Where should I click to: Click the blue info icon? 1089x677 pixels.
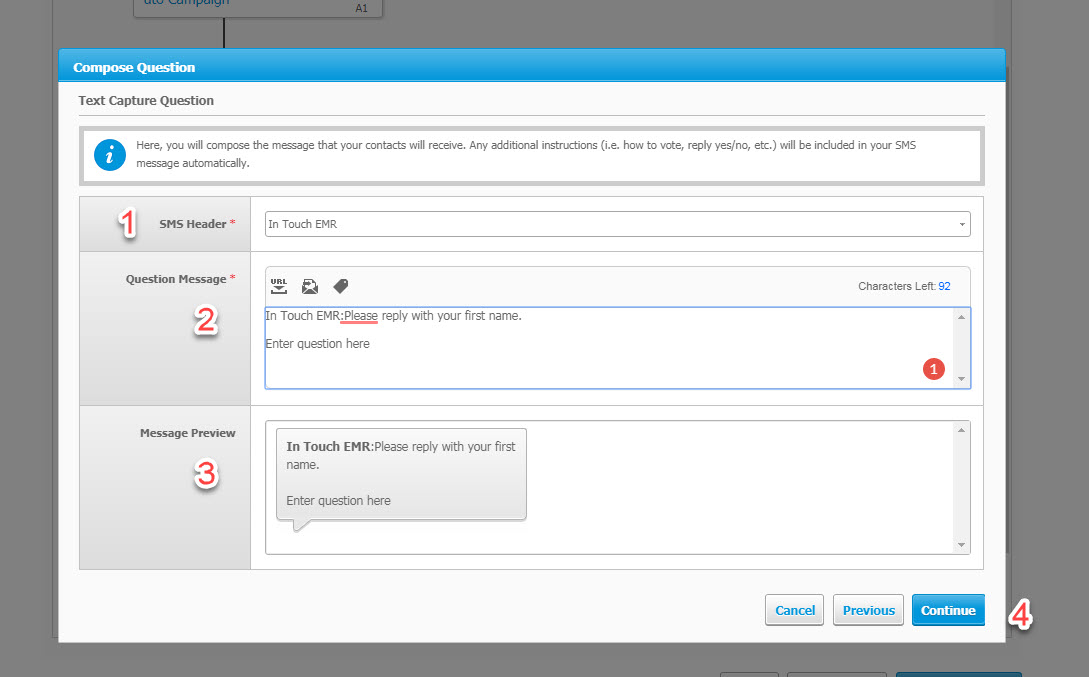[110, 155]
